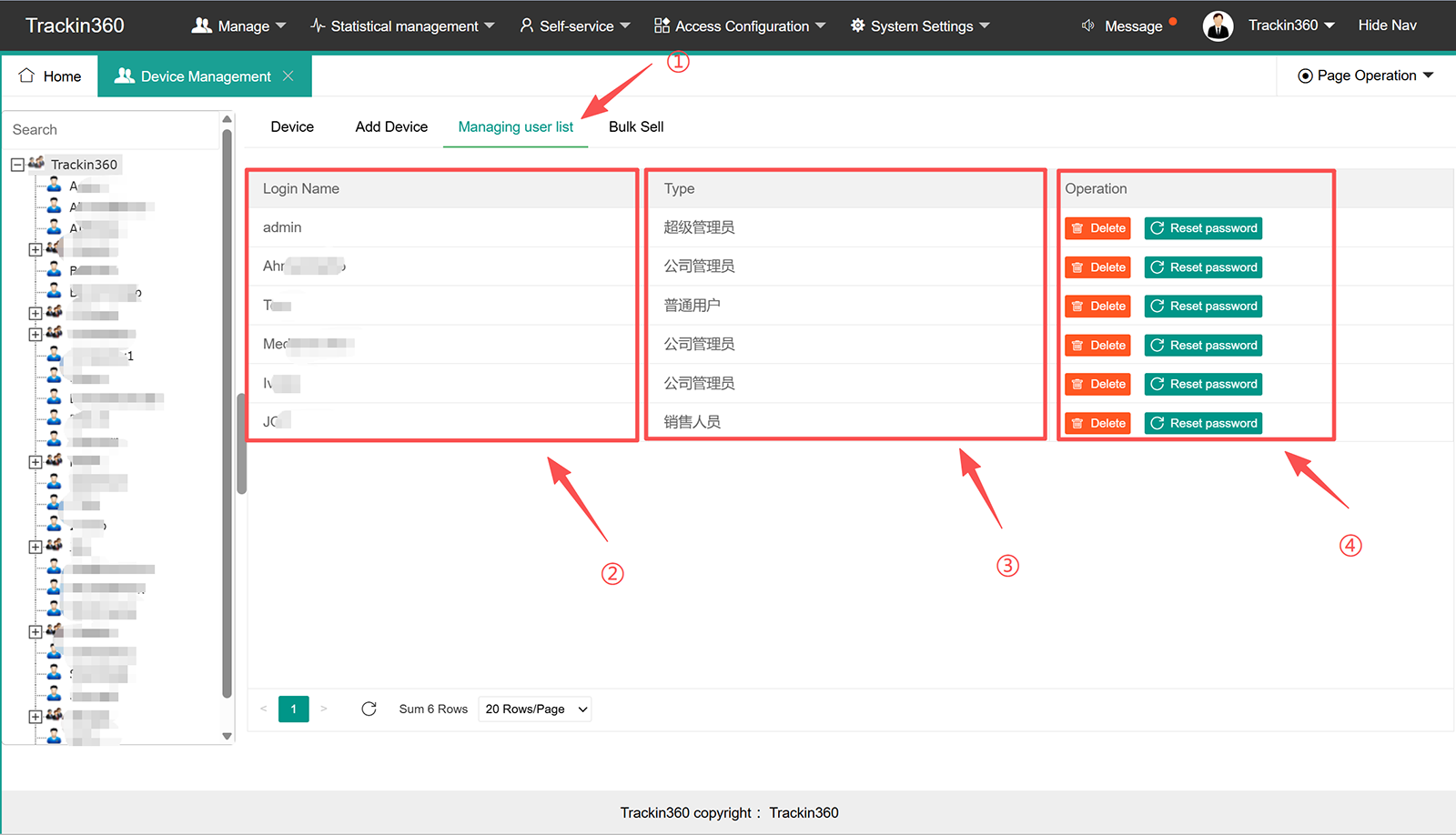The width and height of the screenshot is (1456, 835).
Task: Click the next page arrow
Action: tap(324, 709)
